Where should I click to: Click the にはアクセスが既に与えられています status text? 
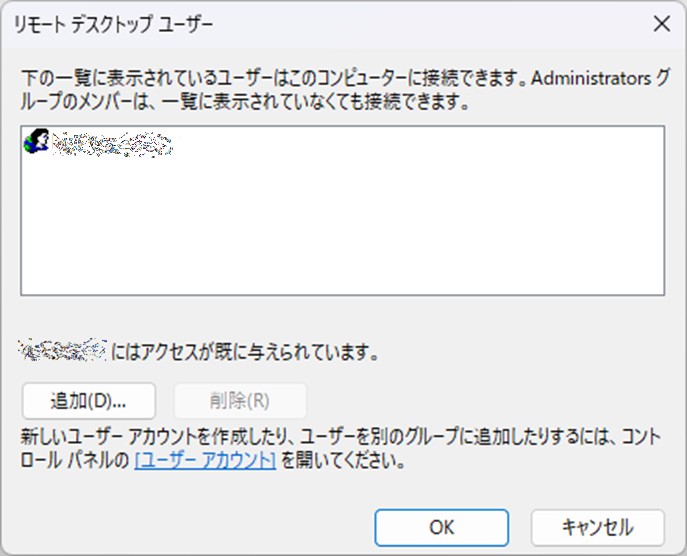click(244, 352)
